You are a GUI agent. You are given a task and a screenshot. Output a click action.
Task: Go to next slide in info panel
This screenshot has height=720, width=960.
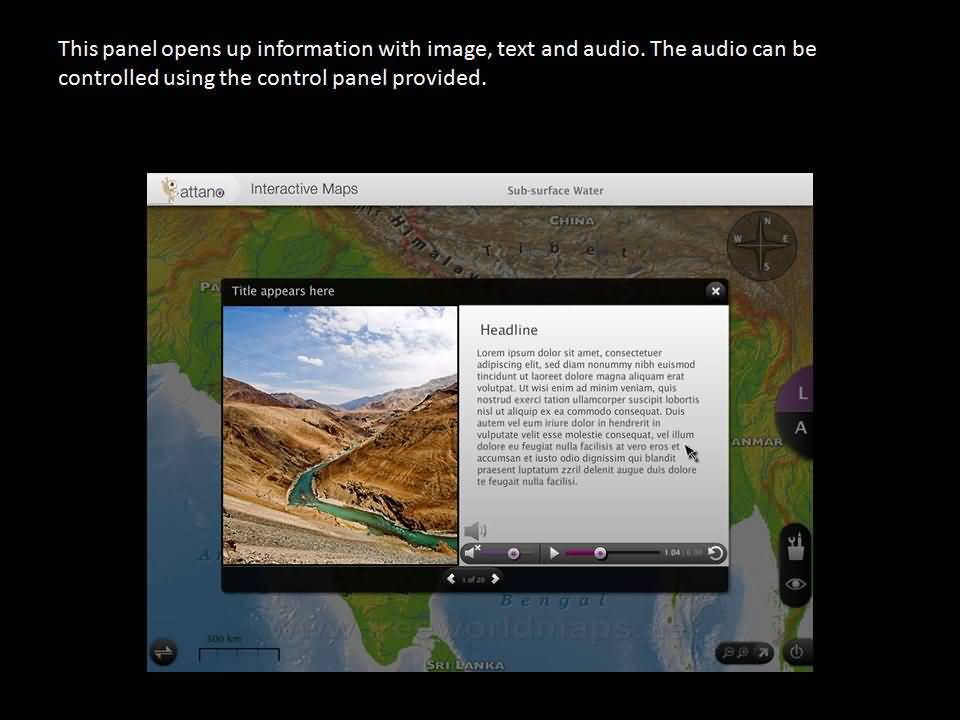[495, 579]
